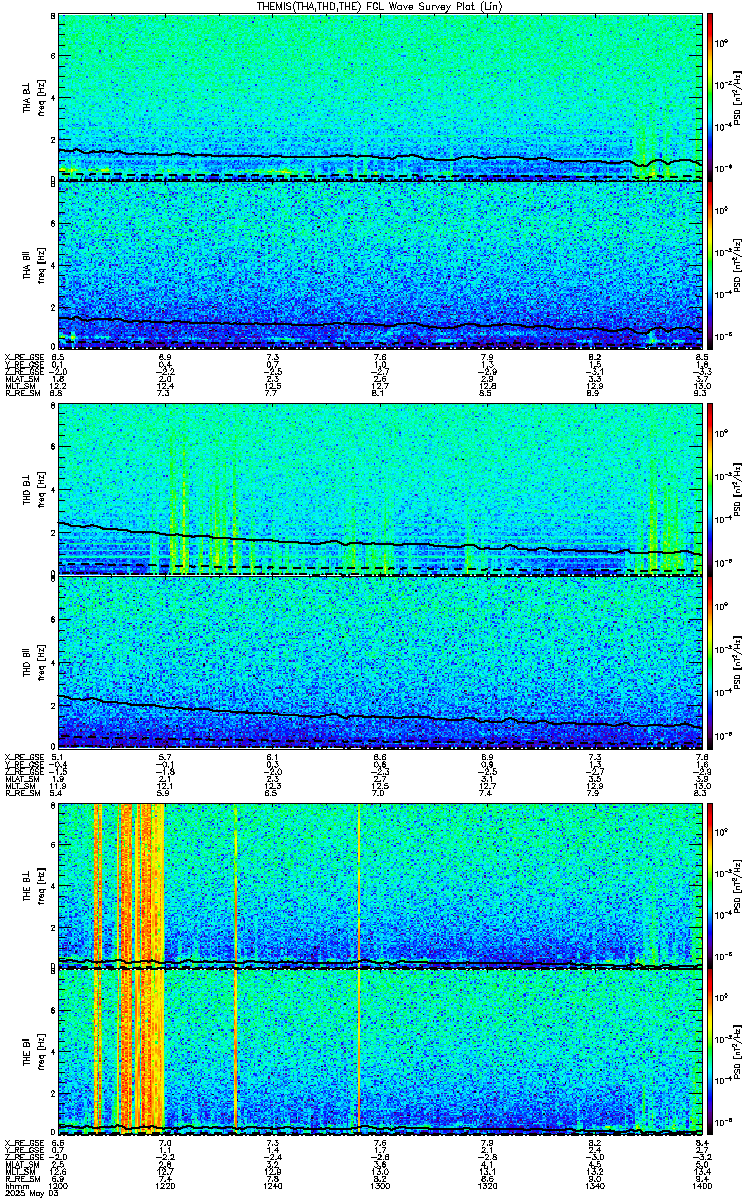Image resolution: width=750 pixels, height=1200 pixels.
Task: Click the '1340' time tick label
Action: [x=594, y=1184]
